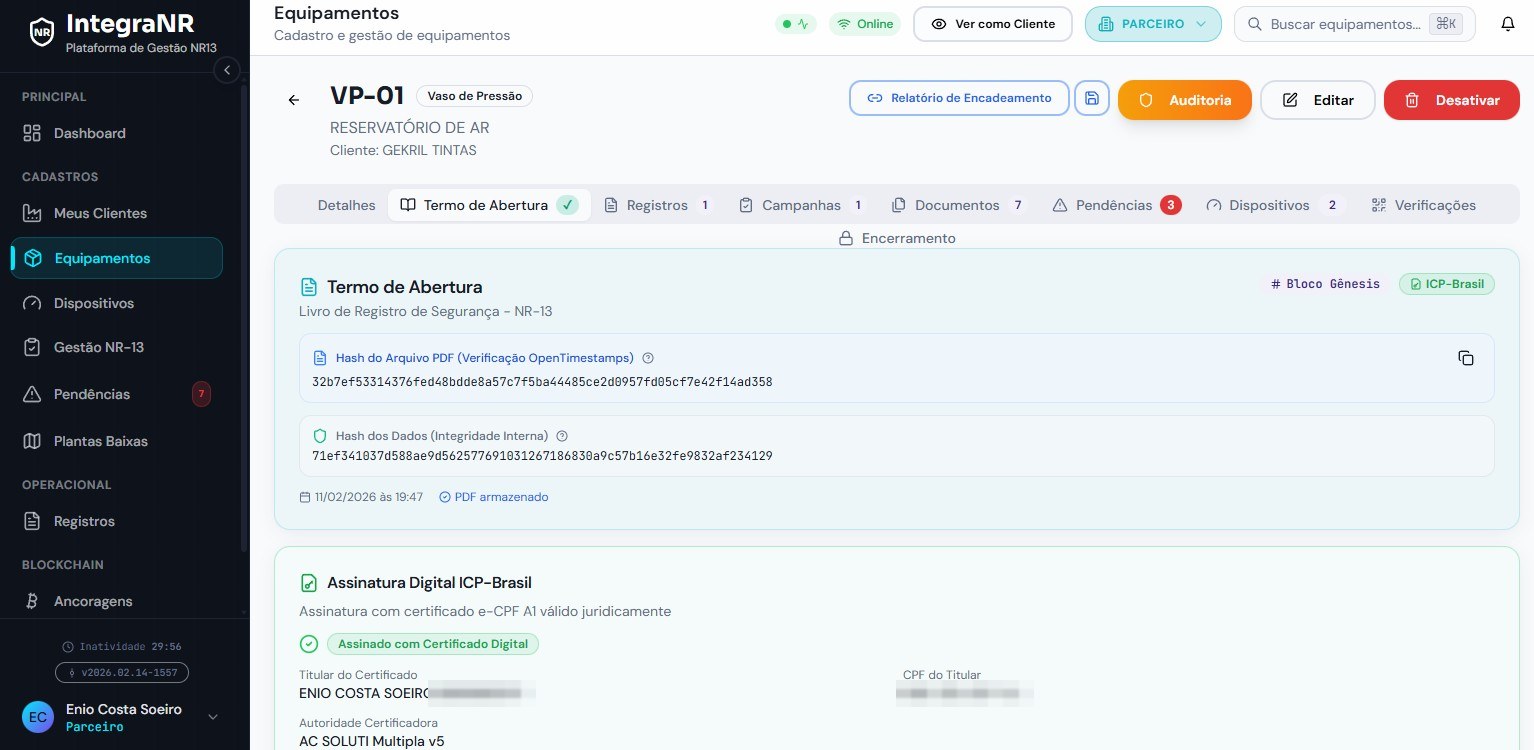Viewport: 1534px width, 750px height.
Task: Open the Registros tab
Action: 659,205
